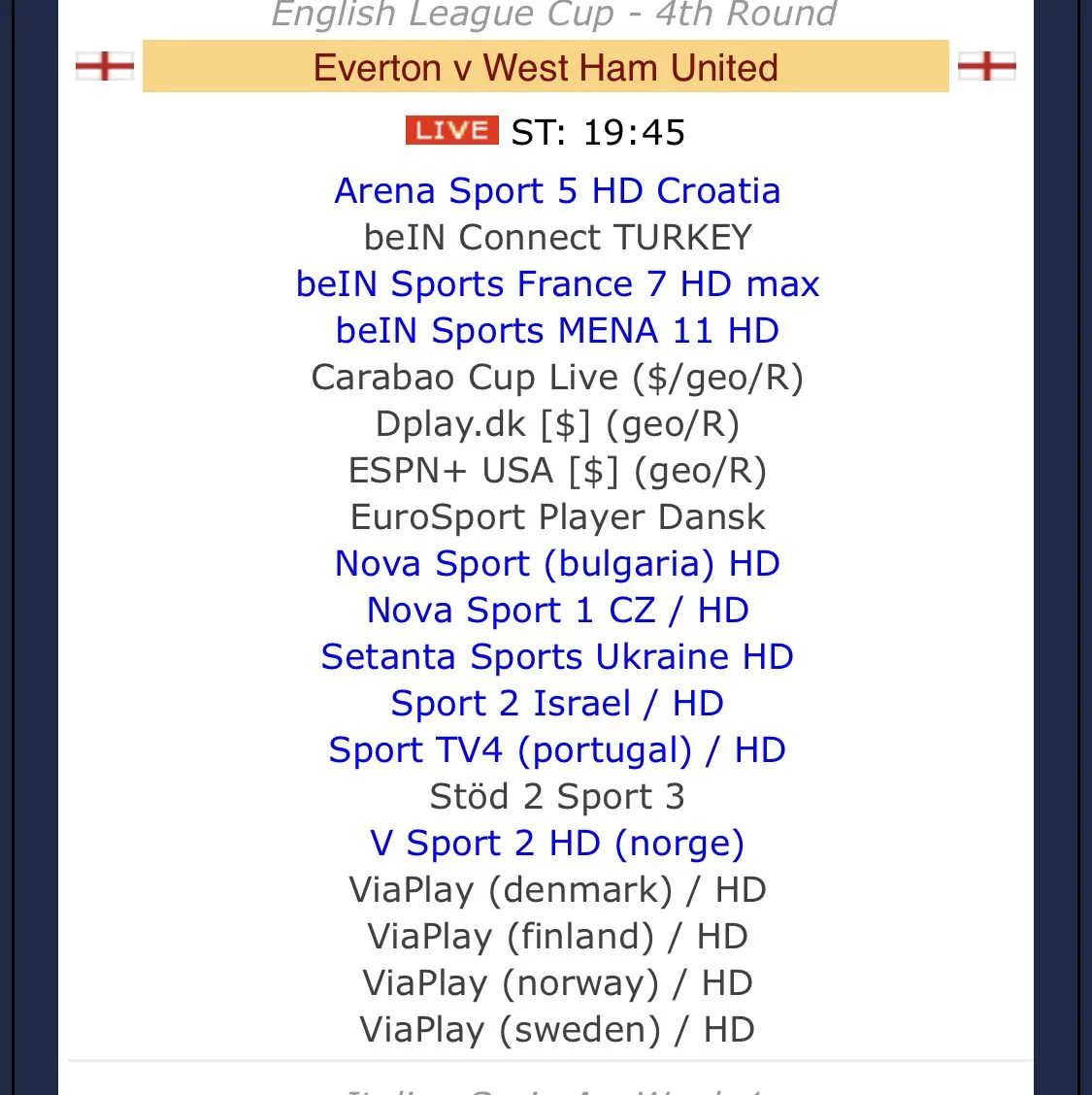Open V Sport 2 HD (norge)

(x=557, y=844)
